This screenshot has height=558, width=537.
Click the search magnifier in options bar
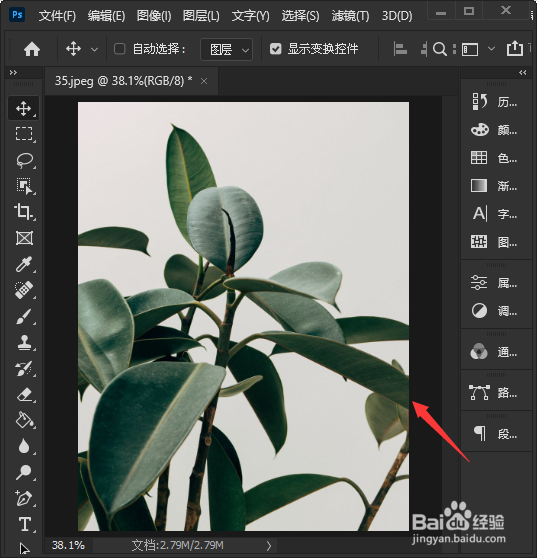[440, 49]
